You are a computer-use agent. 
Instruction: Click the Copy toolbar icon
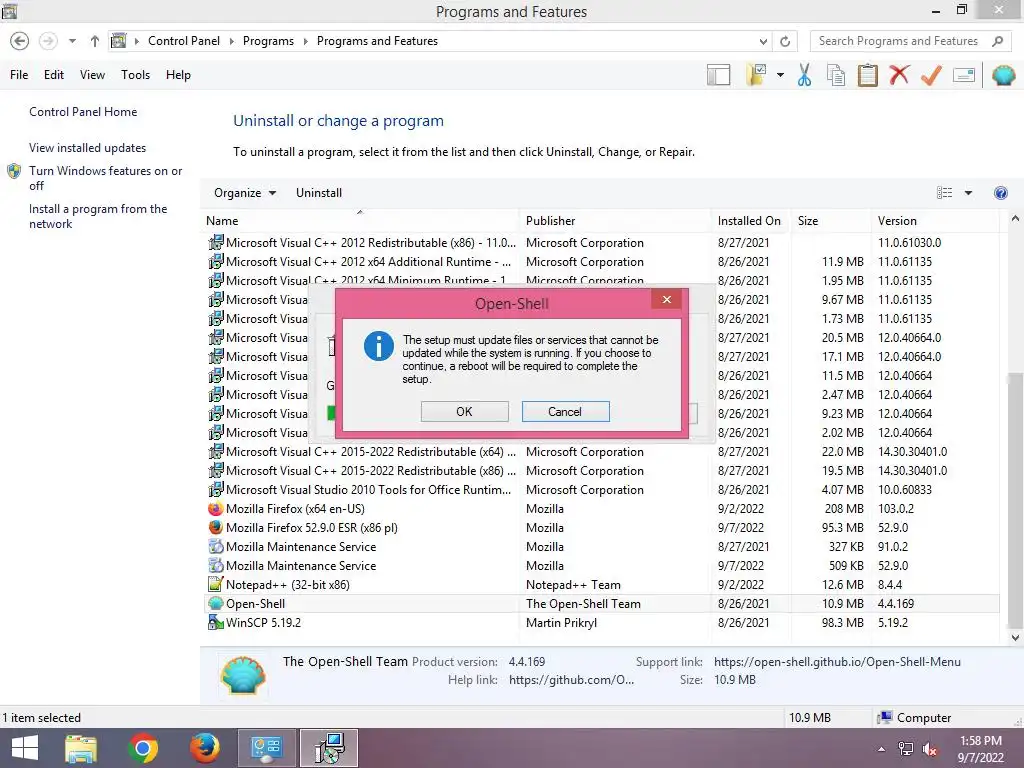tap(835, 75)
